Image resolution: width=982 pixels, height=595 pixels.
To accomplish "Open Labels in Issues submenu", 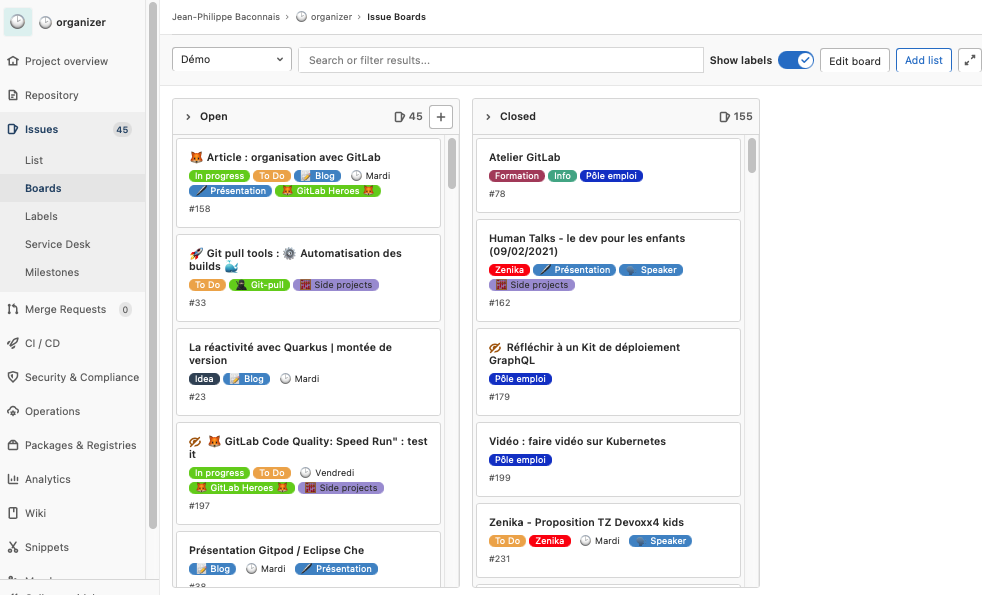I will [x=41, y=216].
